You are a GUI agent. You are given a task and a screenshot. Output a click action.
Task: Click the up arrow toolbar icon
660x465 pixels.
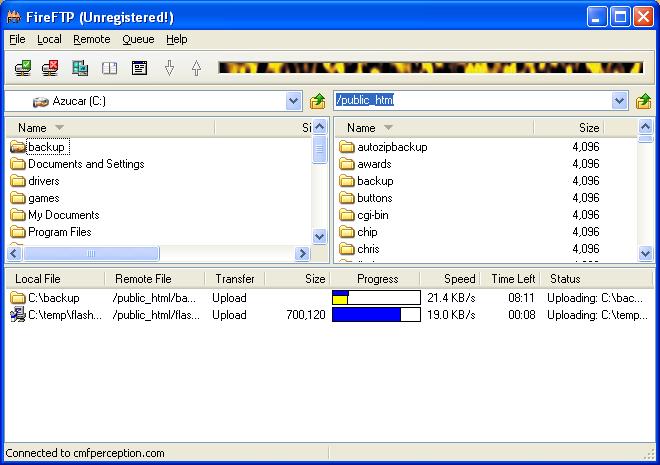(x=196, y=68)
